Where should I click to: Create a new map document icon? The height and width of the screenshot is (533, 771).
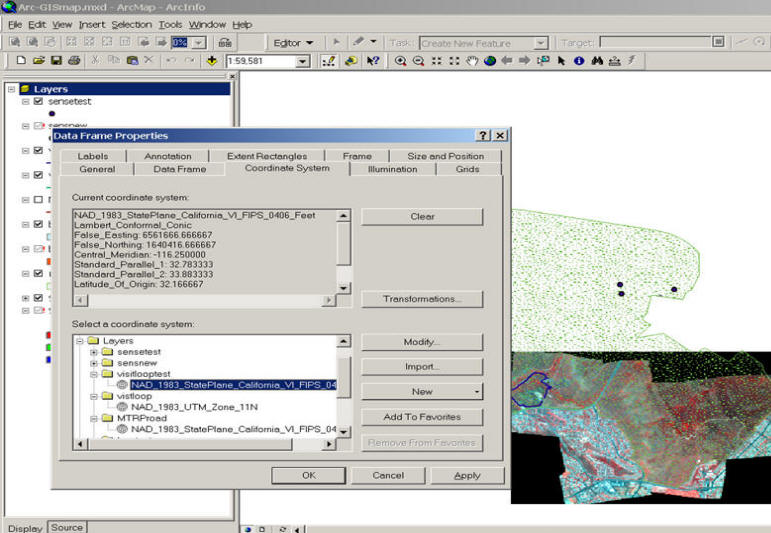pos(21,60)
